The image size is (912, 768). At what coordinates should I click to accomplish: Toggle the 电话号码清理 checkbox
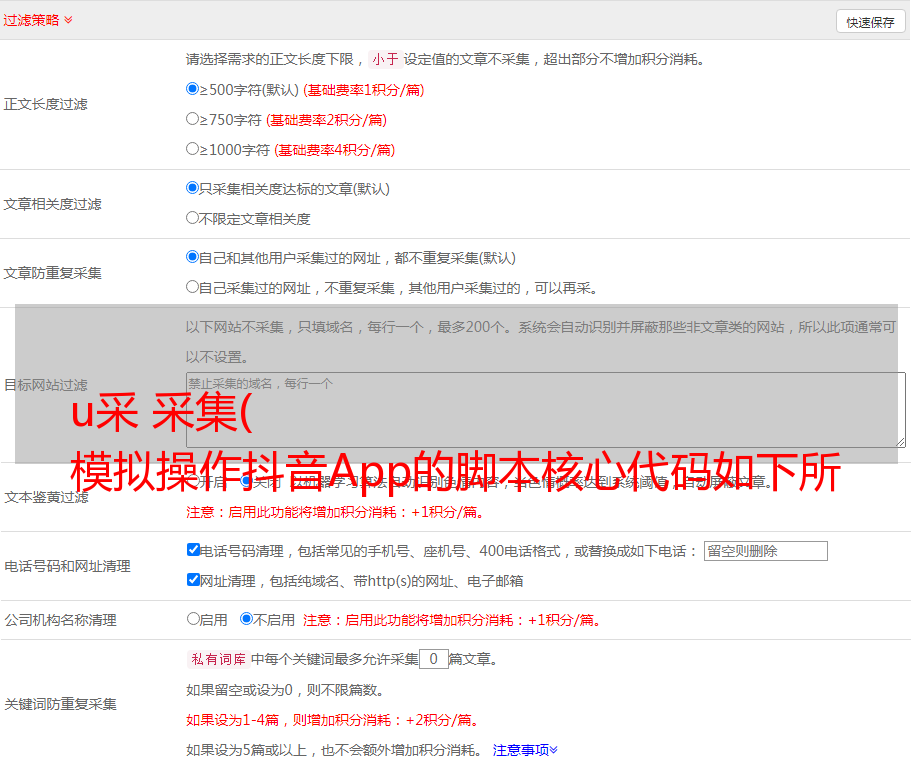pos(194,550)
